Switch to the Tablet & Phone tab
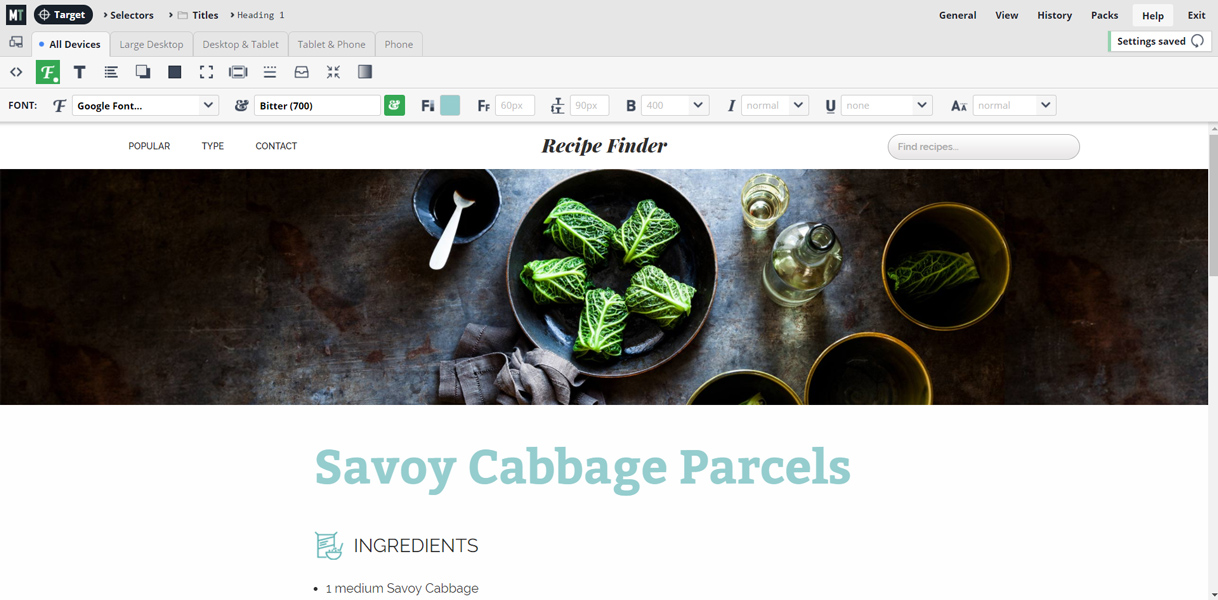Image resolution: width=1218 pixels, height=600 pixels. pyautogui.click(x=331, y=44)
